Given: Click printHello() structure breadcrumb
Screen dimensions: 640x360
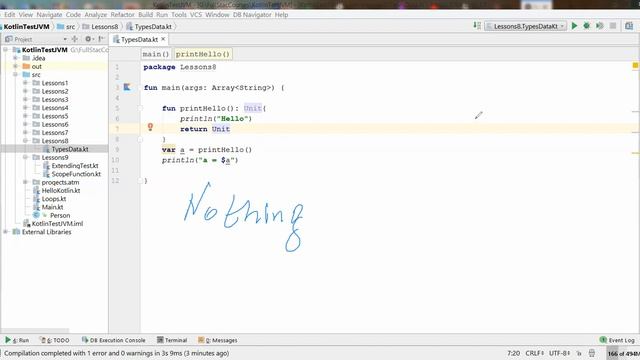Looking at the screenshot, I should point(203,54).
